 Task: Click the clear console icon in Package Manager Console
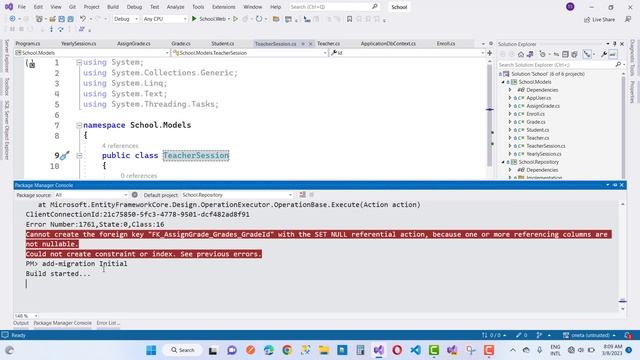302,195
